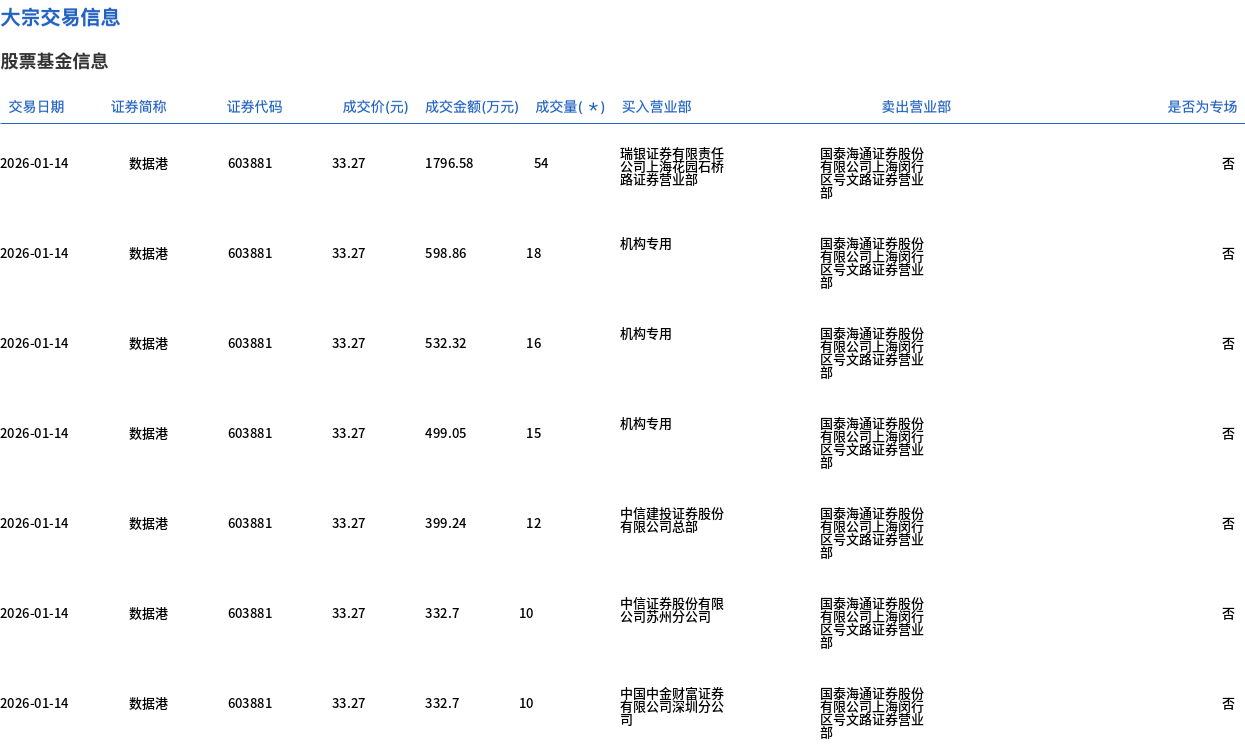Click volume value 15
Image resolution: width=1245 pixels, height=754 pixels.
534,433
